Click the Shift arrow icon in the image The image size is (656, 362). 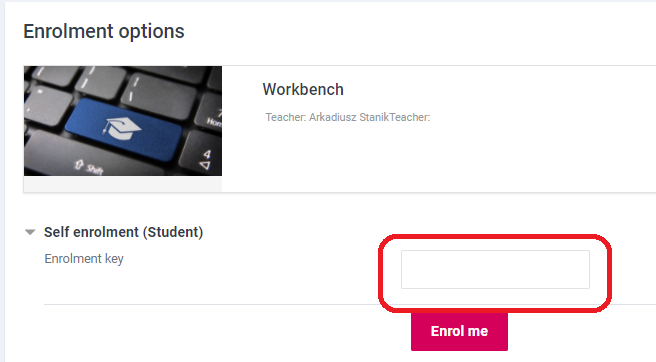79,165
